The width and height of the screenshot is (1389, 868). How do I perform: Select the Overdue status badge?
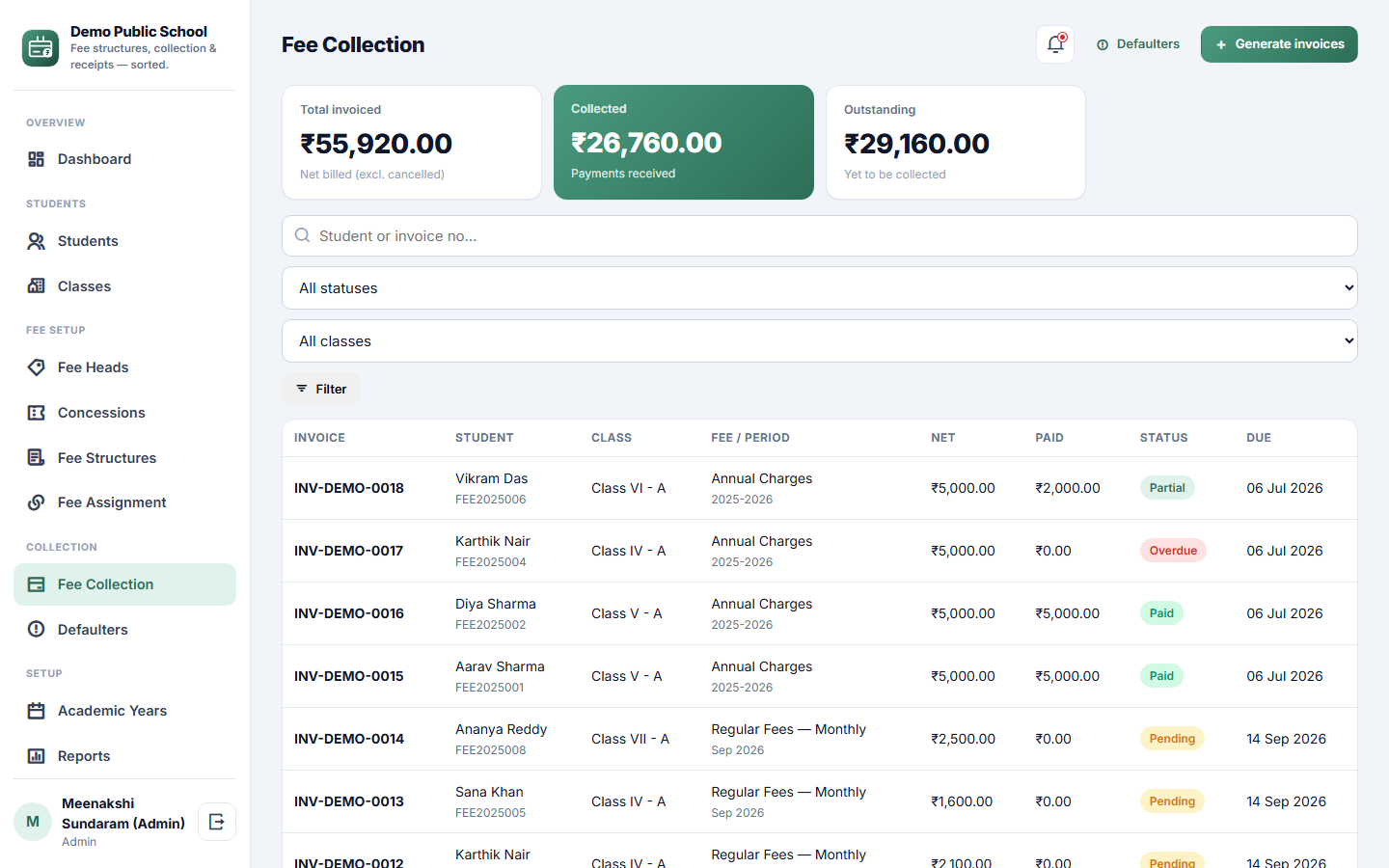(1173, 551)
